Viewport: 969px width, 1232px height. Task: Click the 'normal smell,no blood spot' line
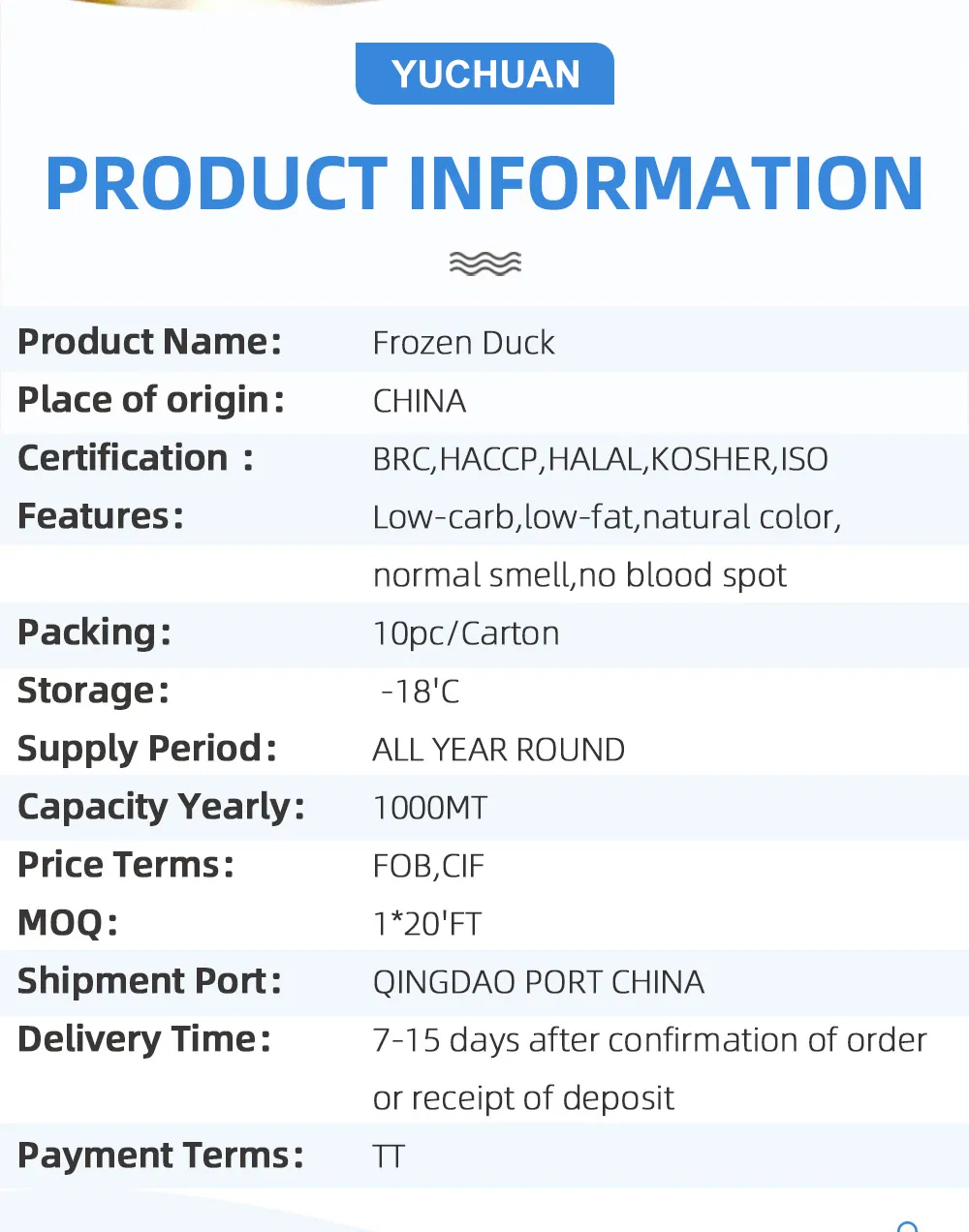[x=579, y=575]
